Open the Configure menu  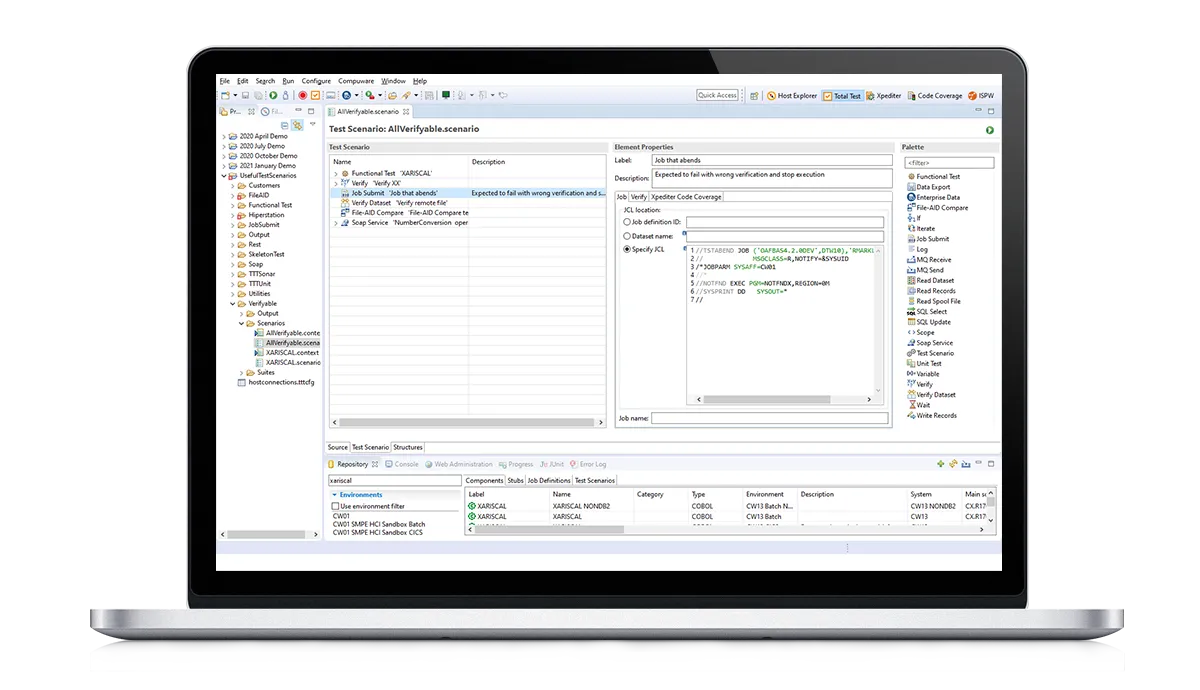pos(316,81)
